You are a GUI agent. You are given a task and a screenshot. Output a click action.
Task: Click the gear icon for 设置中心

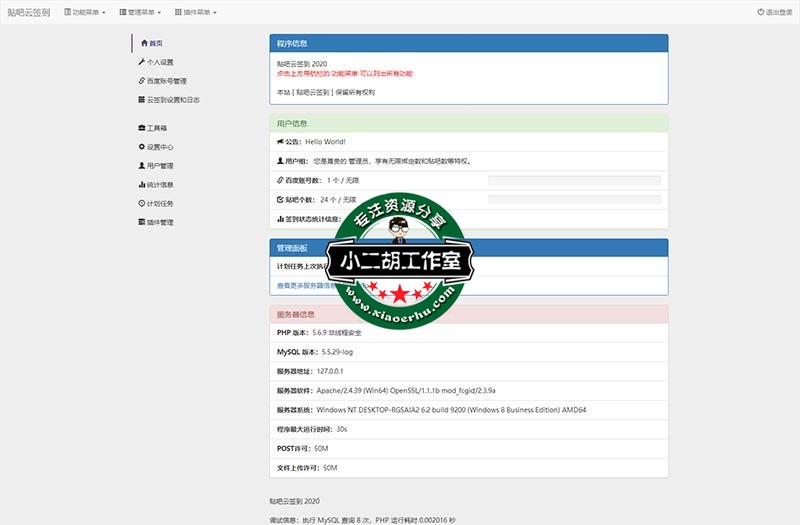[x=142, y=147]
